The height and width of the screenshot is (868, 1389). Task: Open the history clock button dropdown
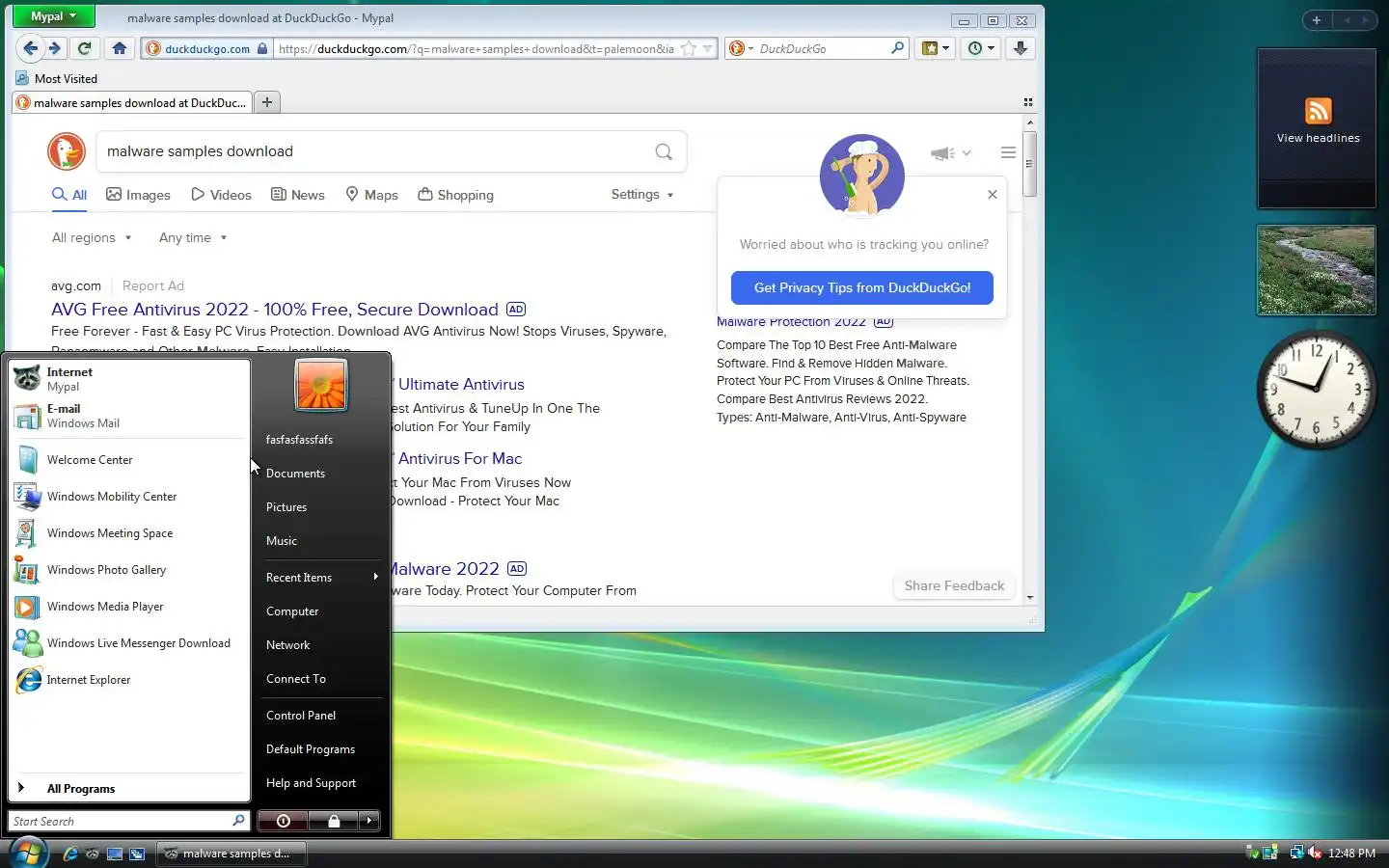(x=981, y=48)
